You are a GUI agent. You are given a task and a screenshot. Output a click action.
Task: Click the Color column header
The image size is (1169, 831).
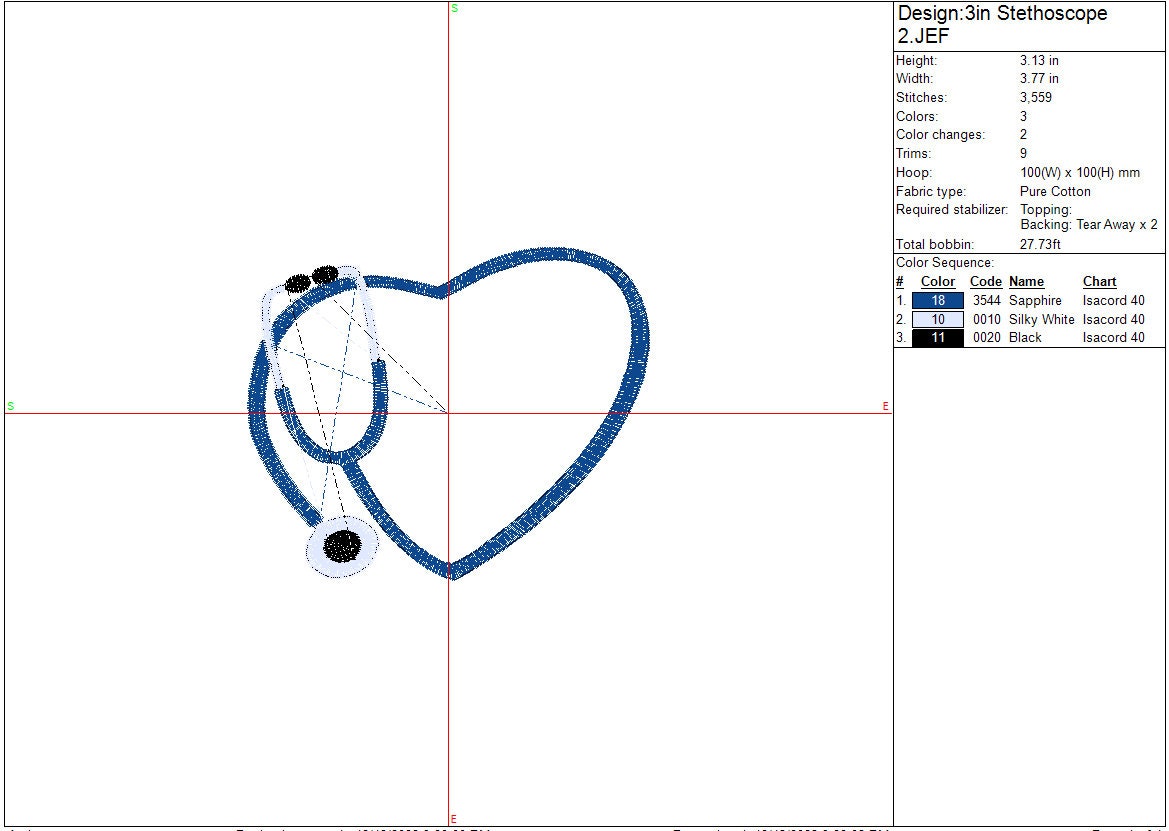point(937,282)
